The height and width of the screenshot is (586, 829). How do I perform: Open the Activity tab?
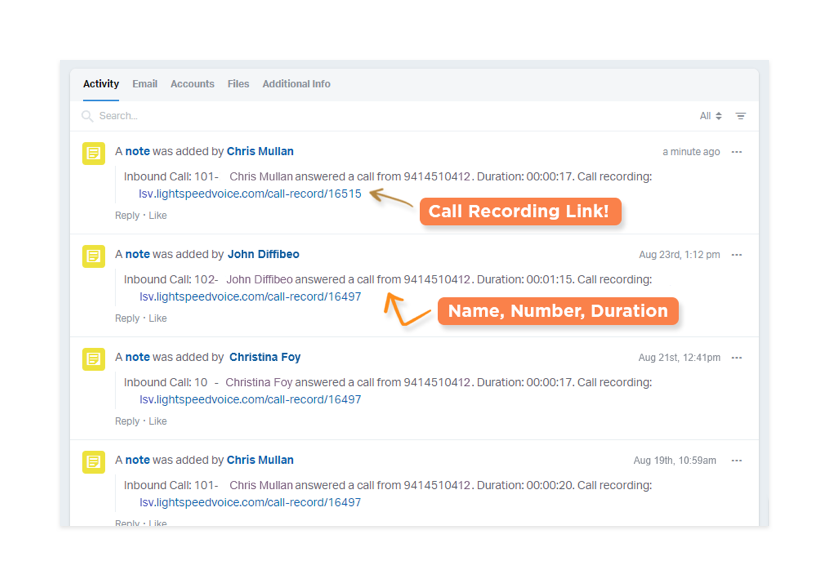pos(101,84)
